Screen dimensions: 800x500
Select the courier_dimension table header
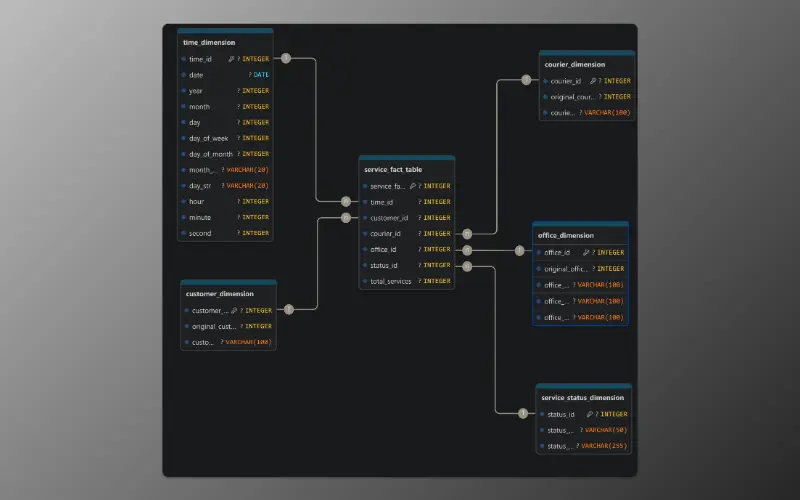pos(587,64)
